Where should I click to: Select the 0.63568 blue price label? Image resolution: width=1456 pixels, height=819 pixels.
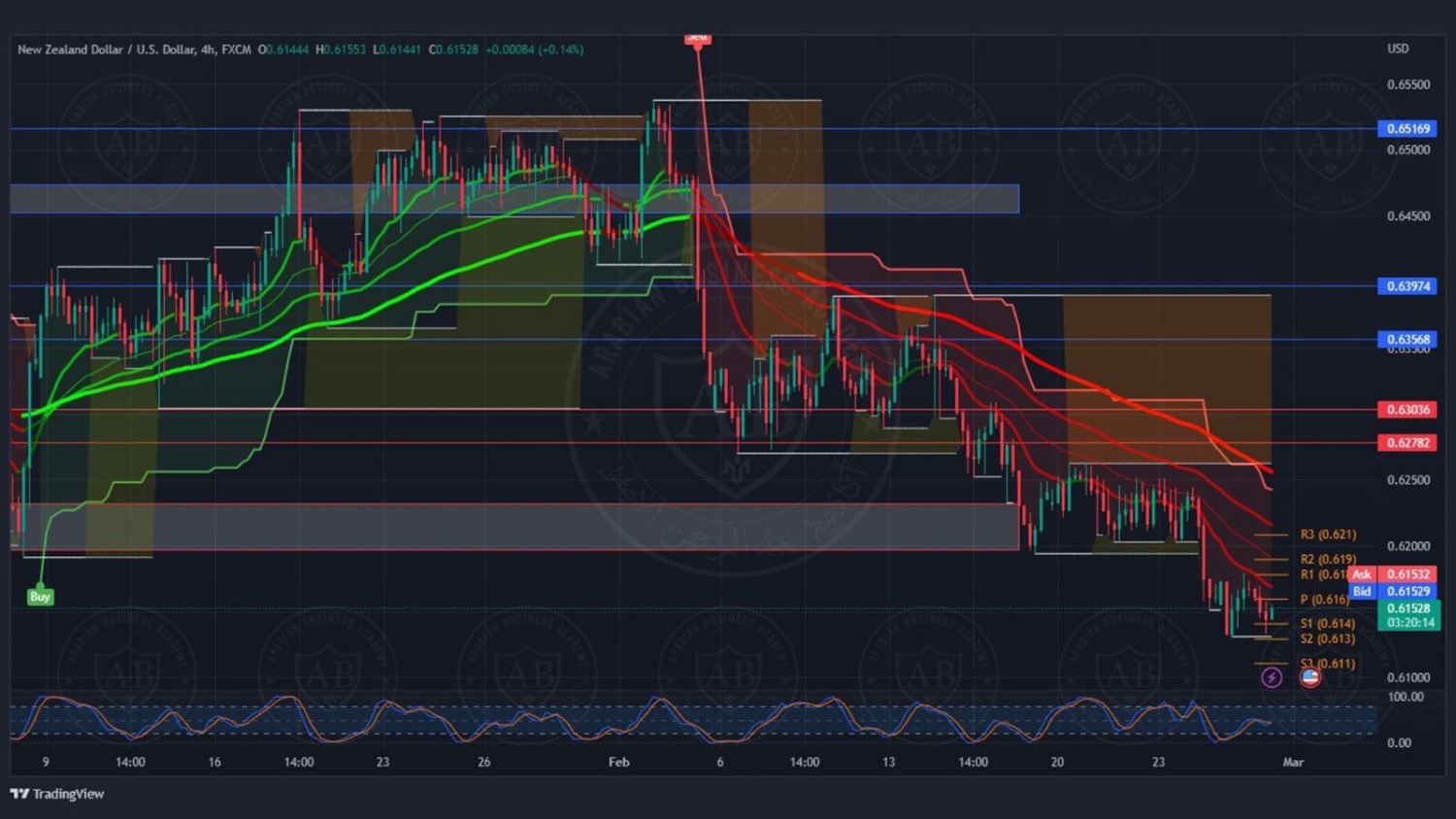pyautogui.click(x=1407, y=340)
